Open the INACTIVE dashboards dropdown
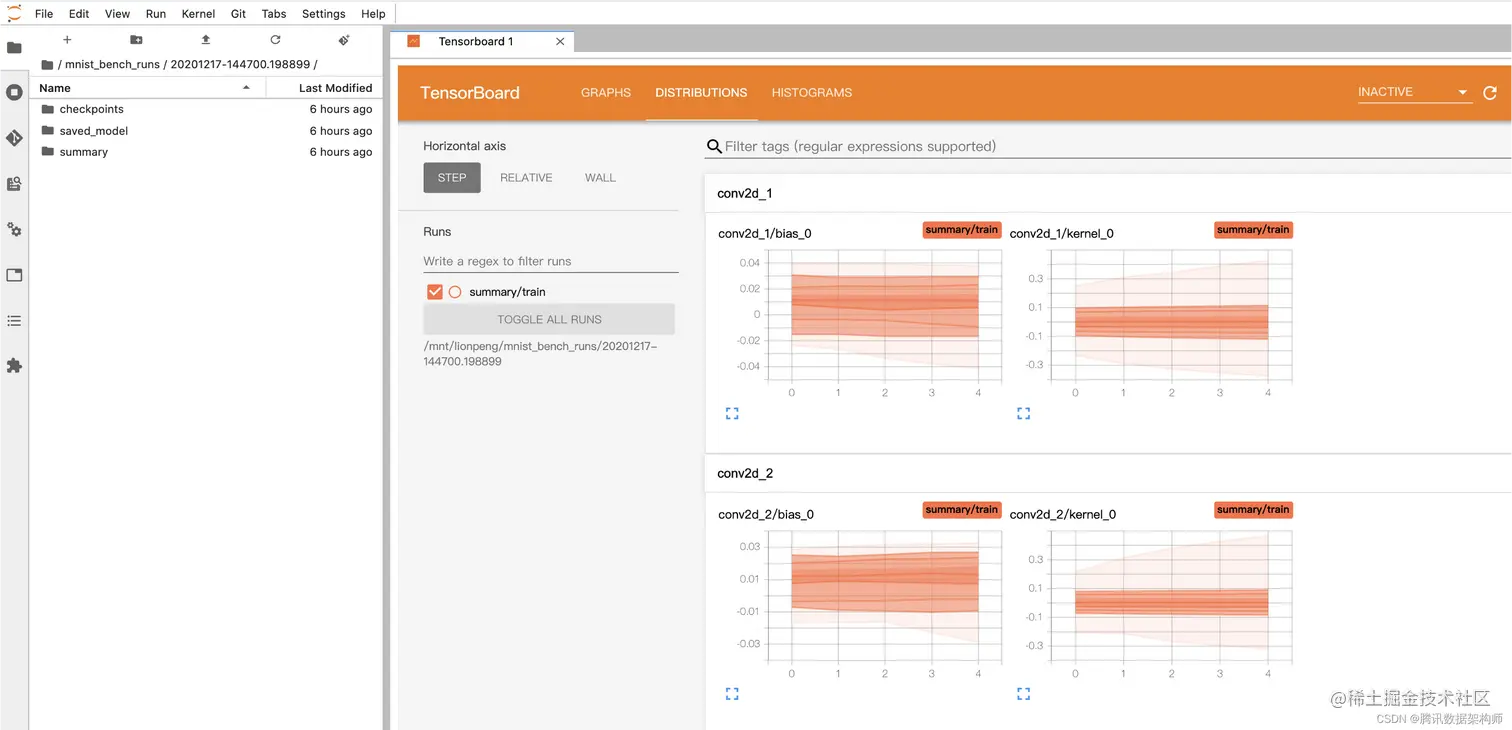1512x730 pixels. [1413, 92]
